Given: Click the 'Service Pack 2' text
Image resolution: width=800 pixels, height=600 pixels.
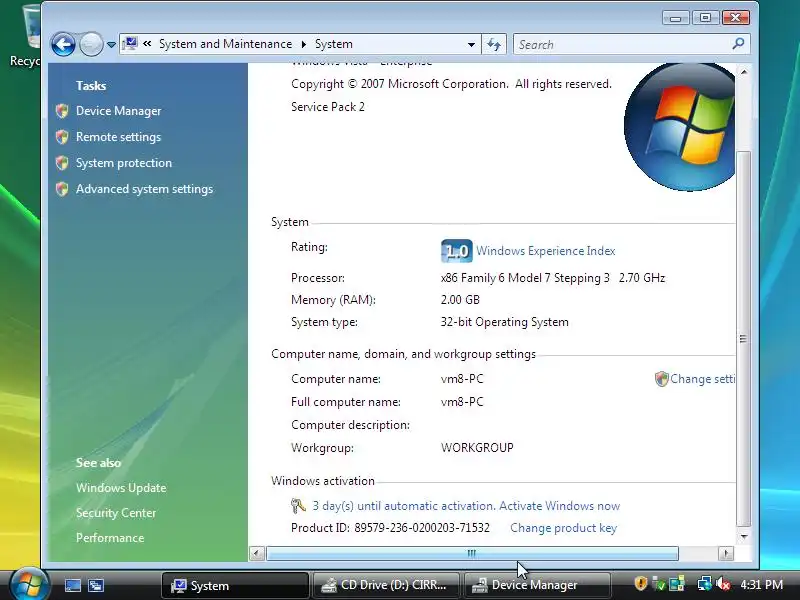Looking at the screenshot, I should tap(328, 107).
